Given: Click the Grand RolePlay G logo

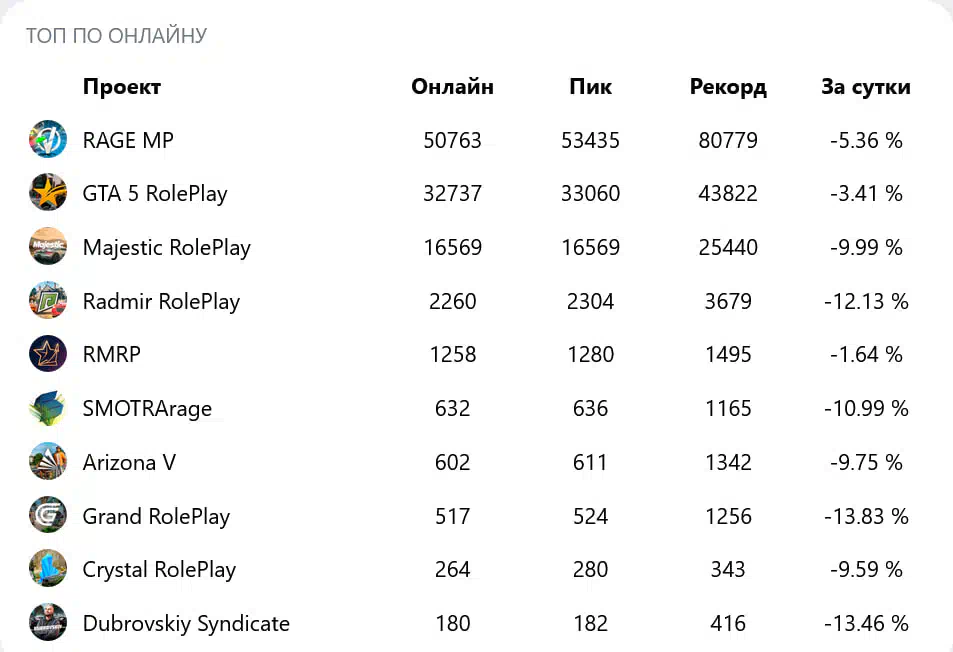Looking at the screenshot, I should (48, 515).
